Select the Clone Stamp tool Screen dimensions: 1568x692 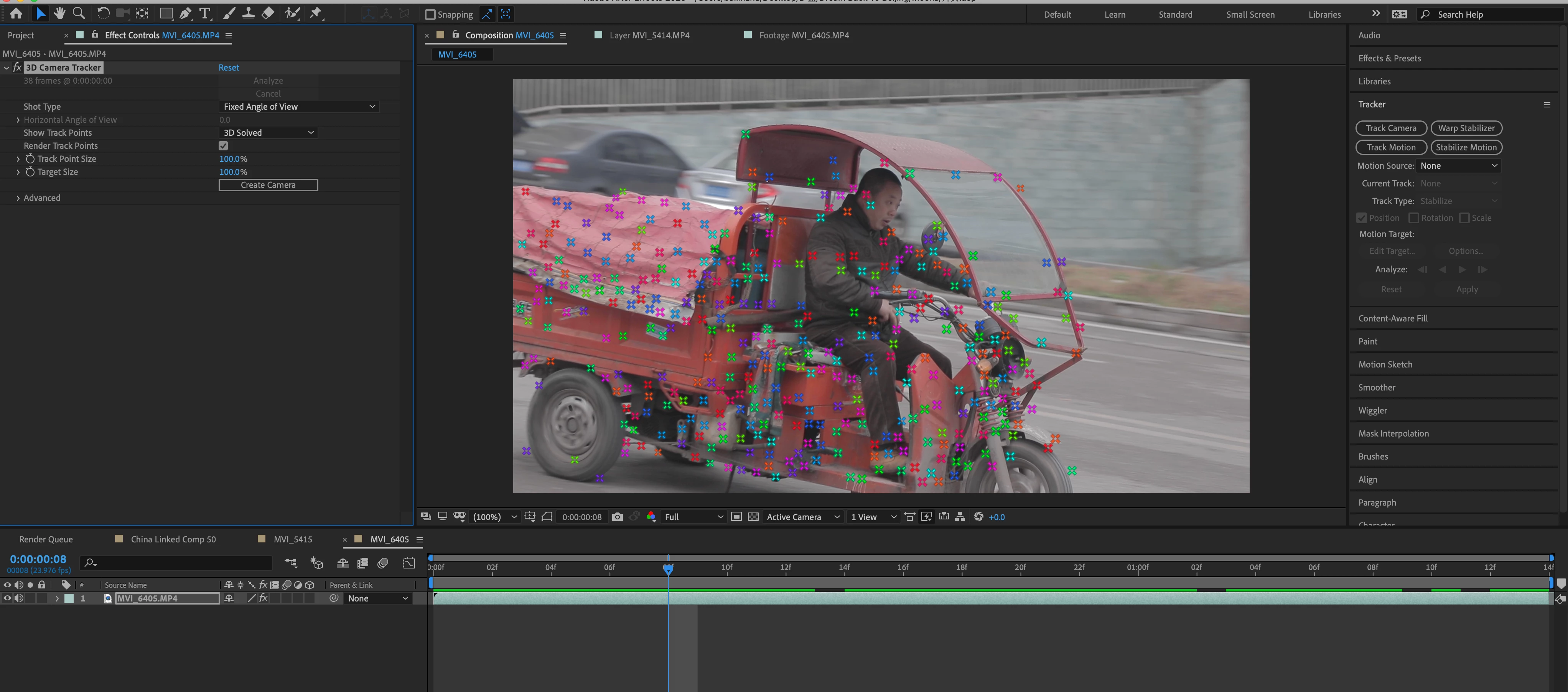[x=248, y=13]
